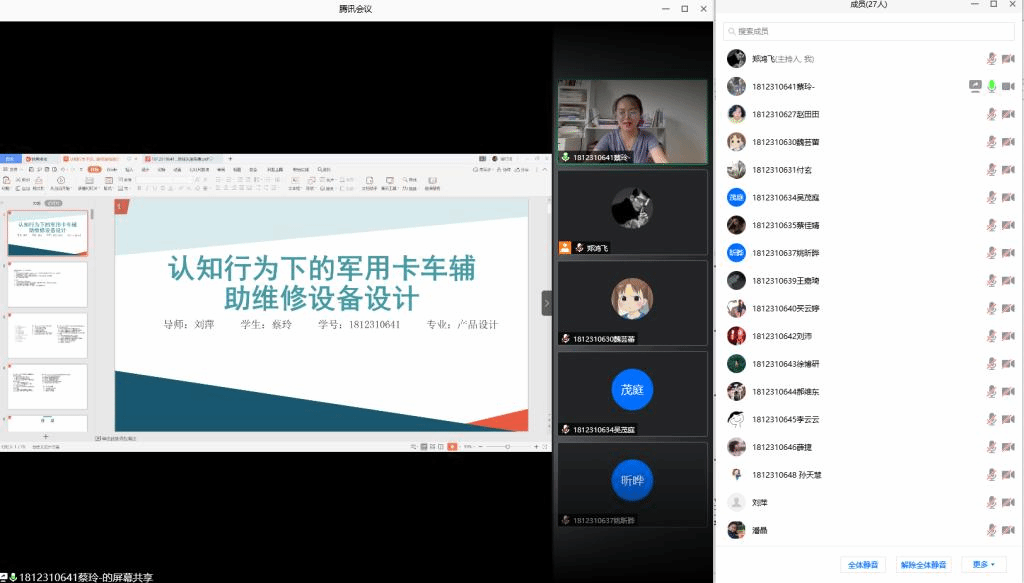Click the 搜索成员 search field
This screenshot has width=1024, height=583.
point(868,31)
